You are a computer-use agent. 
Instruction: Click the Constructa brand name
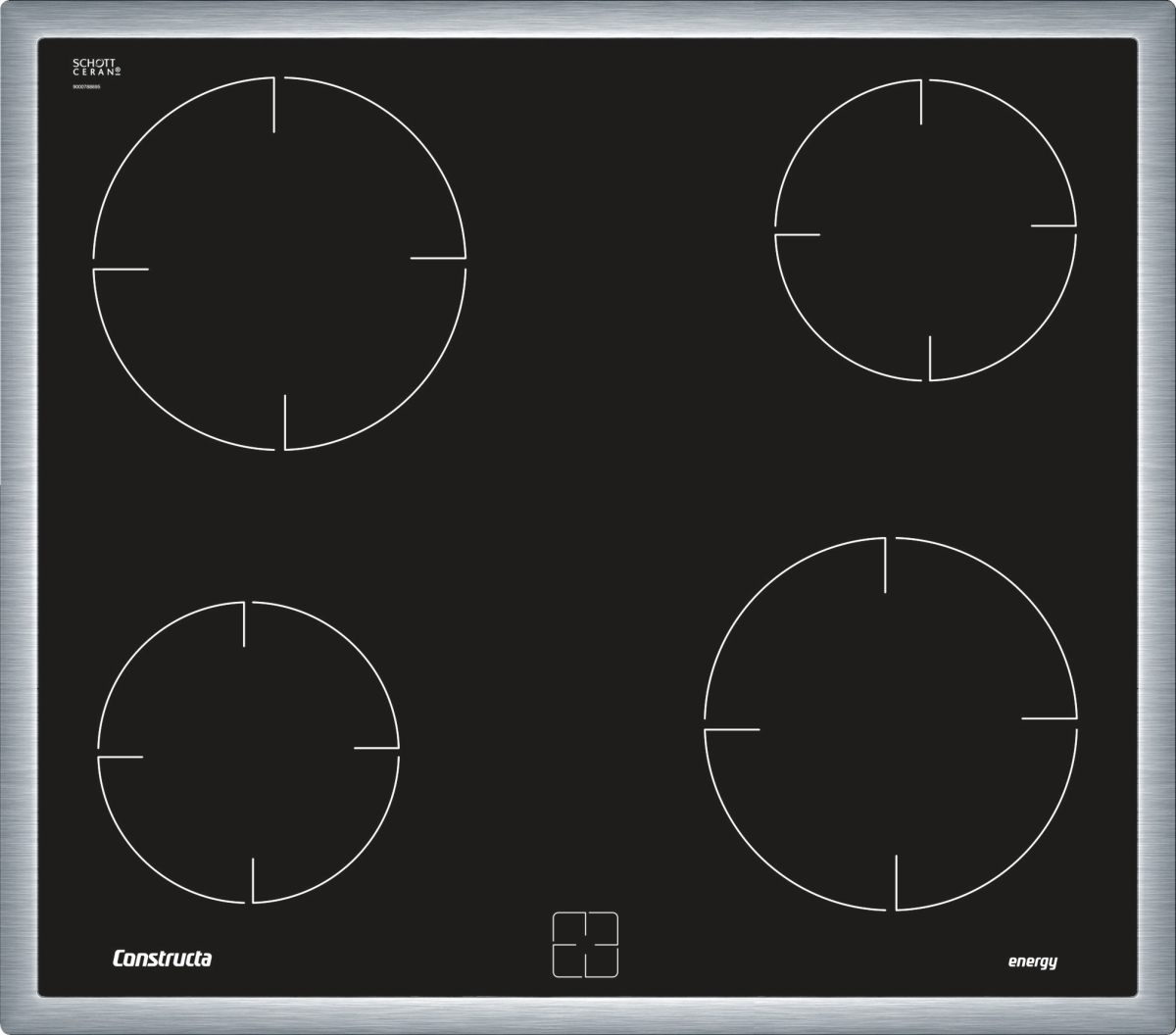(162, 959)
